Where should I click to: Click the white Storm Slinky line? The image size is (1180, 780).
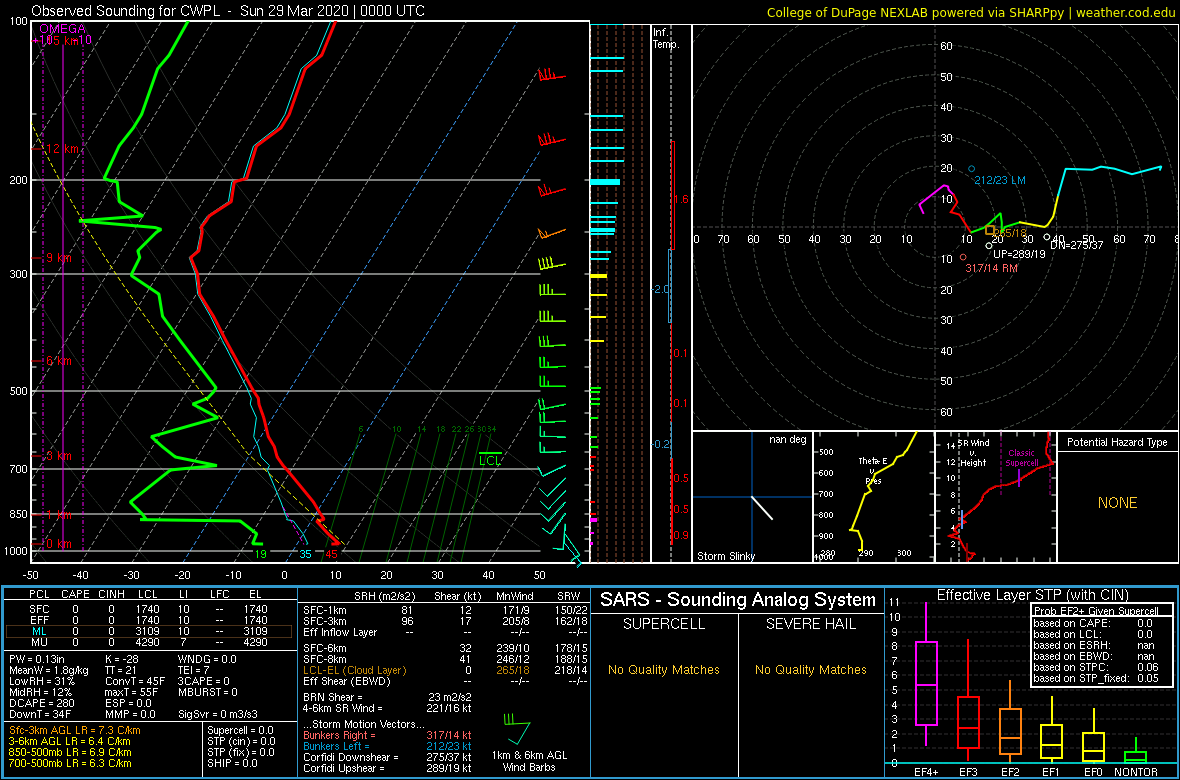(x=762, y=507)
